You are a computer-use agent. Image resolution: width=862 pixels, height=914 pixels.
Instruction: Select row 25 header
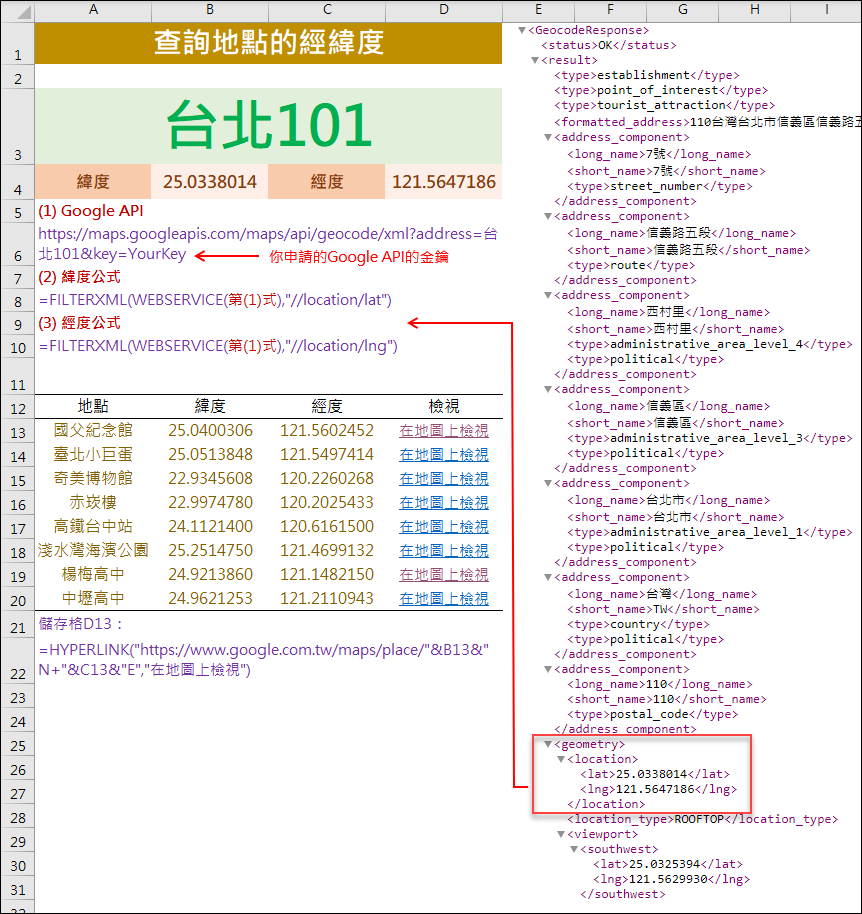click(17, 746)
